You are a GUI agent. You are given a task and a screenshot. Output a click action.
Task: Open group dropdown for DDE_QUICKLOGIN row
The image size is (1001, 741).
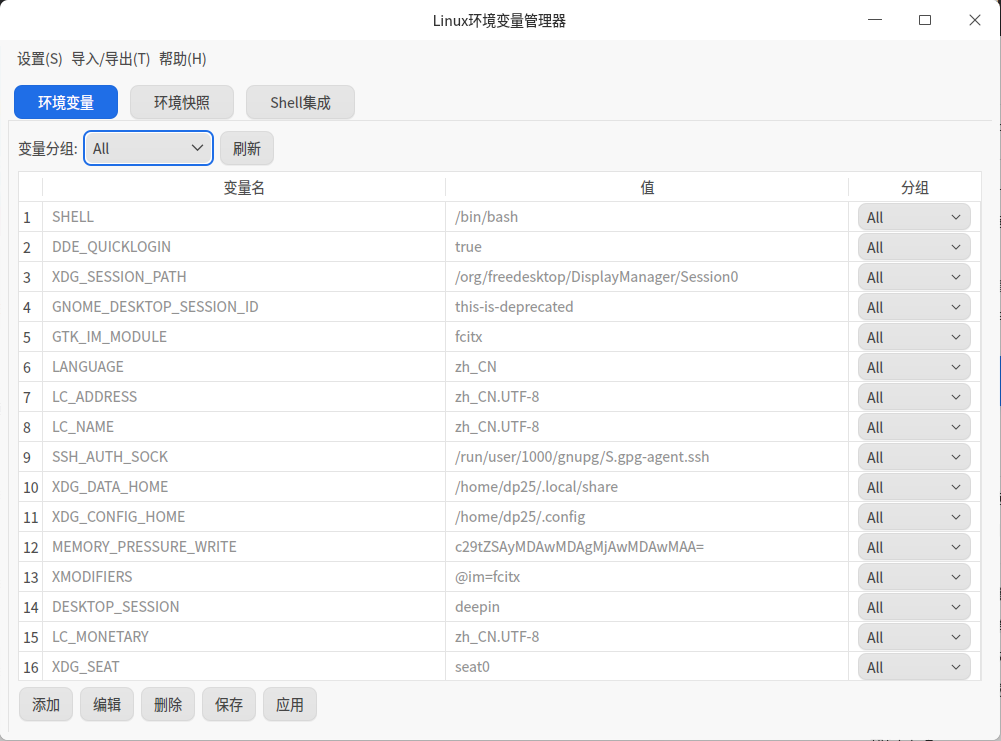click(914, 247)
